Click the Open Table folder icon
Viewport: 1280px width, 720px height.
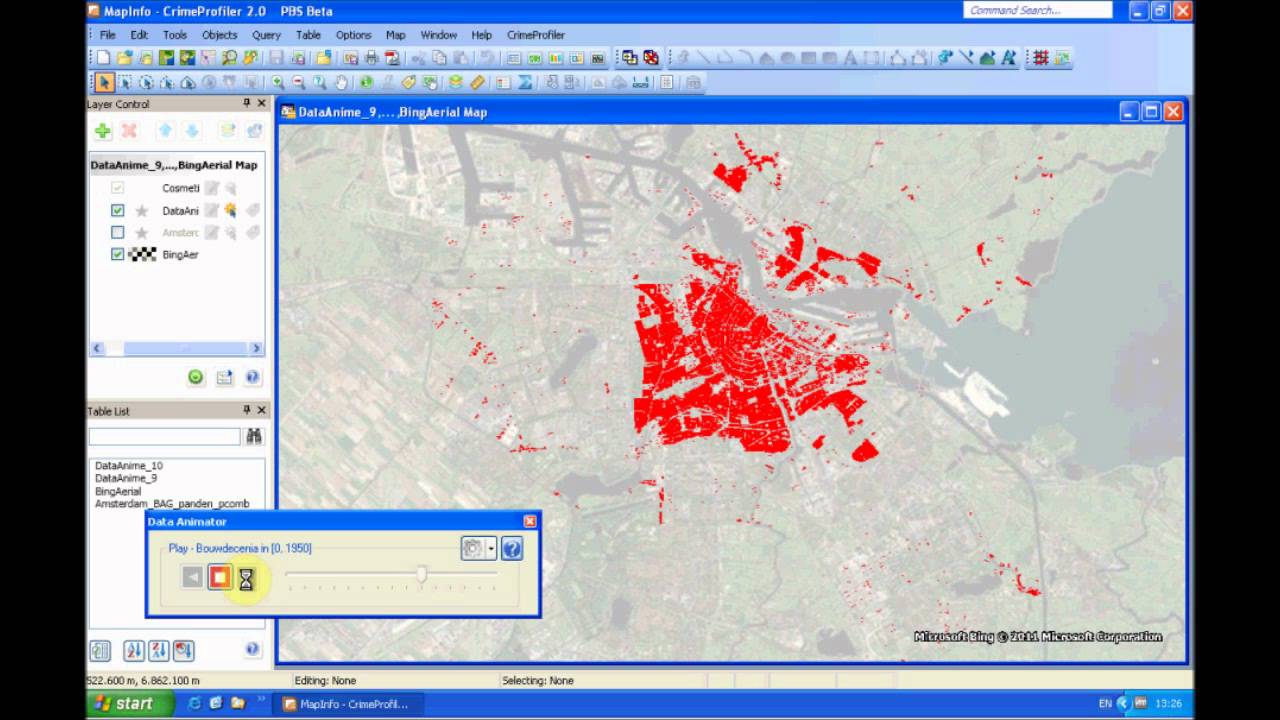[124, 58]
